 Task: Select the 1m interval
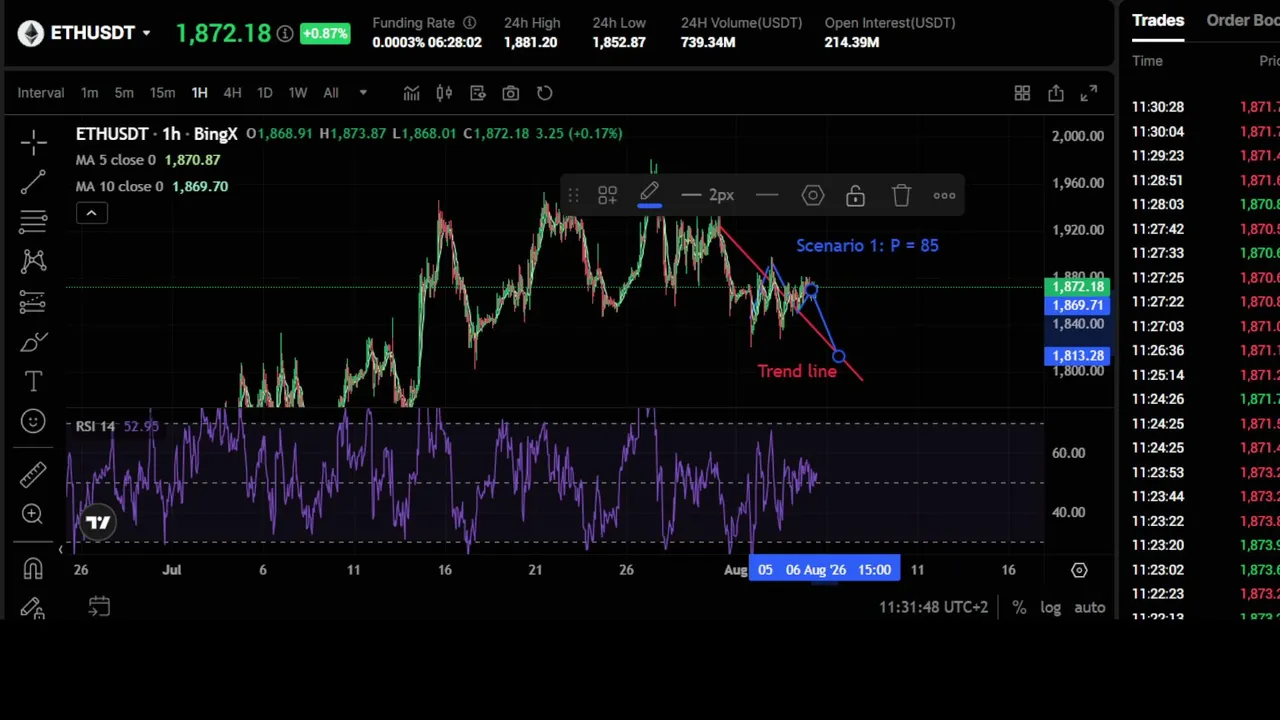[x=89, y=93]
